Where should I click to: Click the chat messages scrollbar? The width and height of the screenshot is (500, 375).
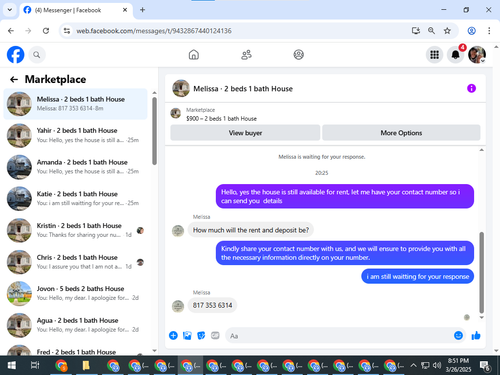(x=481, y=273)
